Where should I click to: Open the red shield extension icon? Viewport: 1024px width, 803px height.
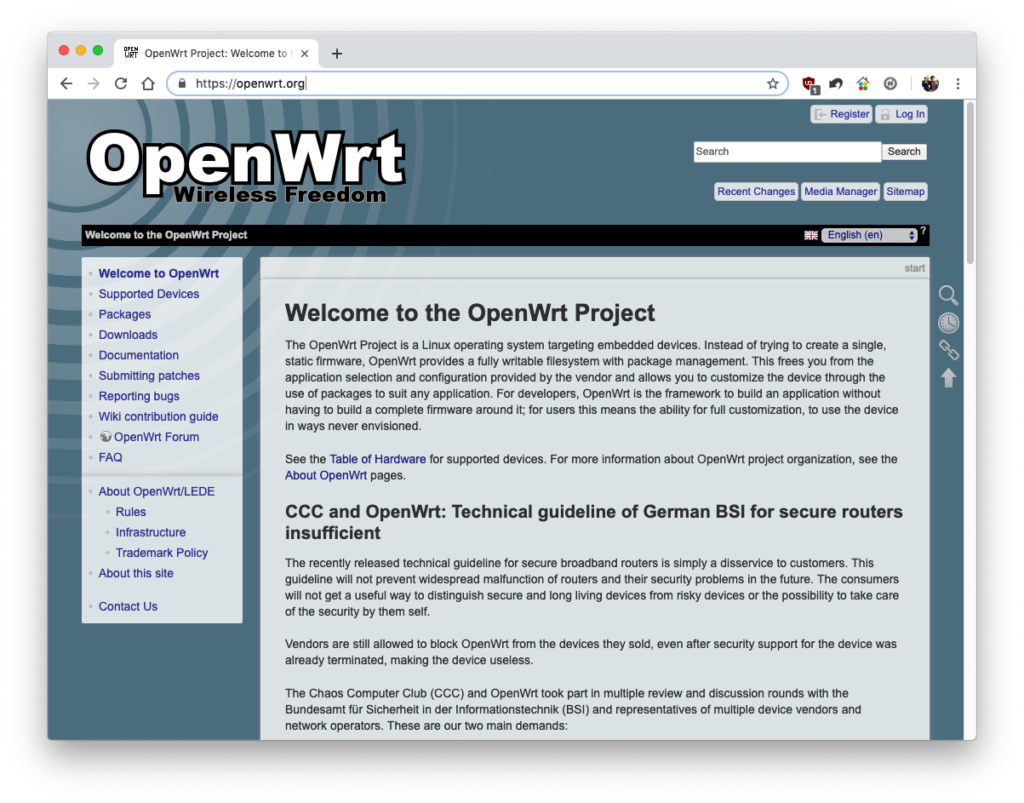pyautogui.click(x=810, y=84)
